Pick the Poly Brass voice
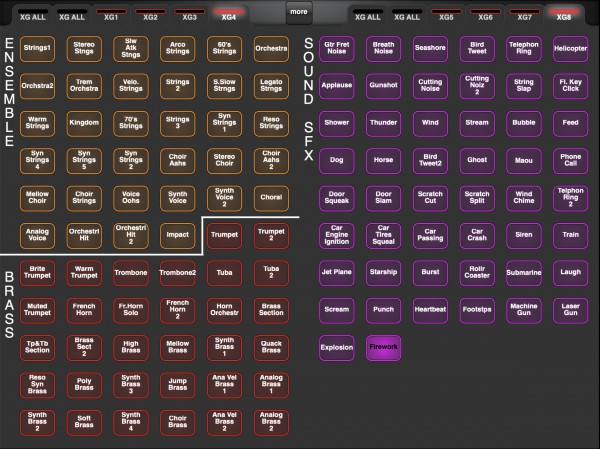This screenshot has height=449, width=600. point(84,385)
